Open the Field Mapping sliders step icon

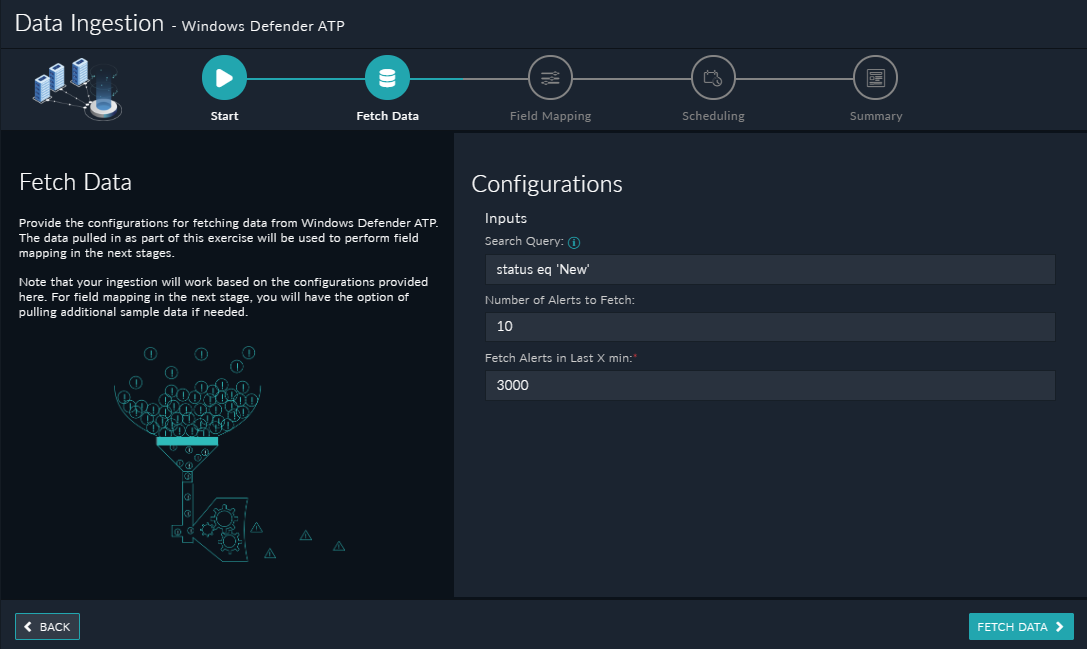(550, 77)
